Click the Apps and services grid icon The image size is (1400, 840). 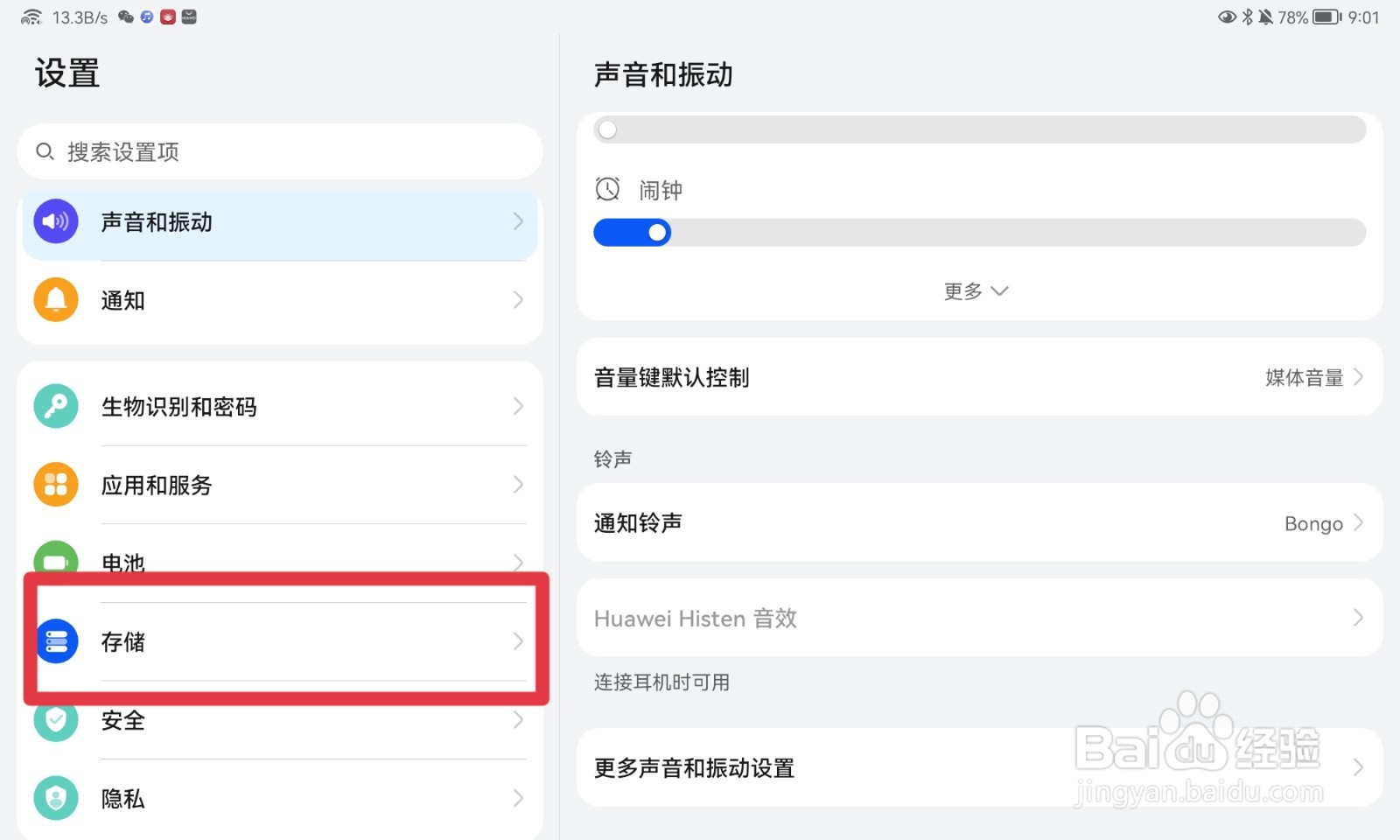(56, 485)
